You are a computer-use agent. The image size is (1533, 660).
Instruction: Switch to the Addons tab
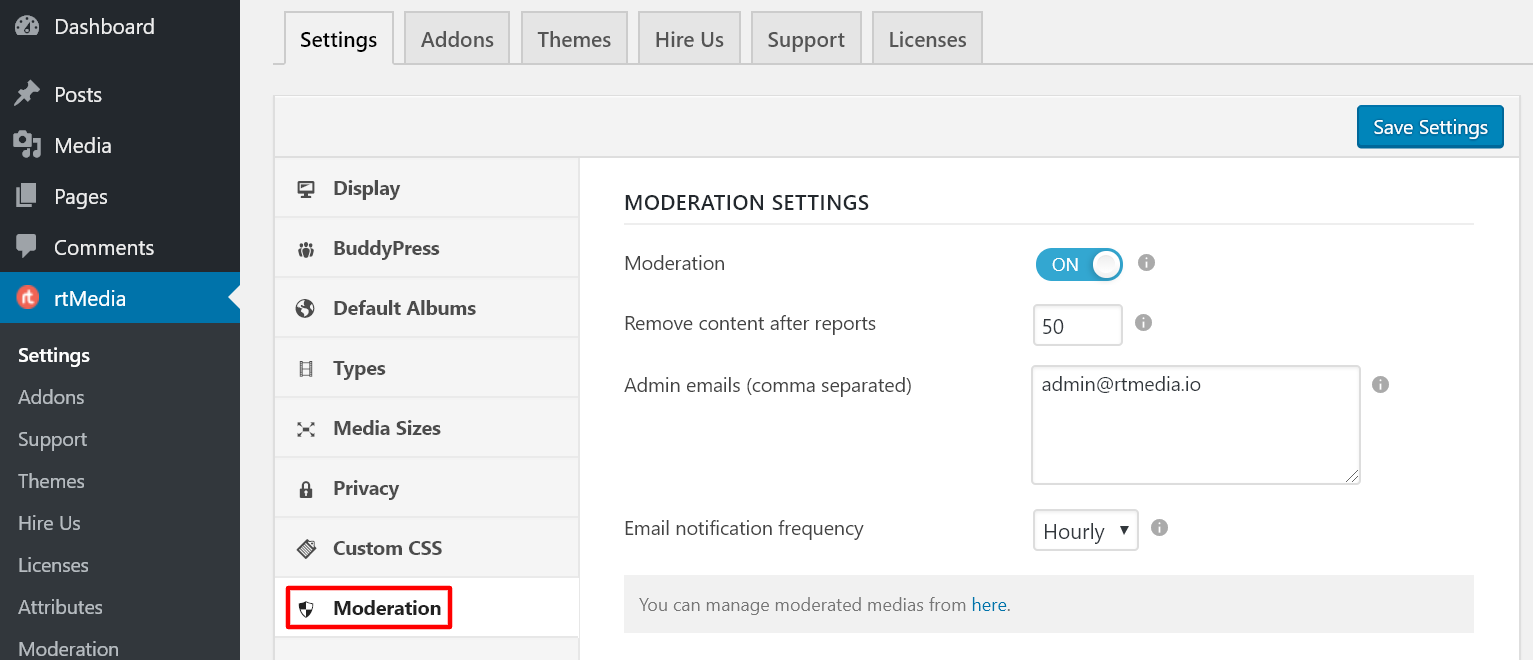(456, 38)
